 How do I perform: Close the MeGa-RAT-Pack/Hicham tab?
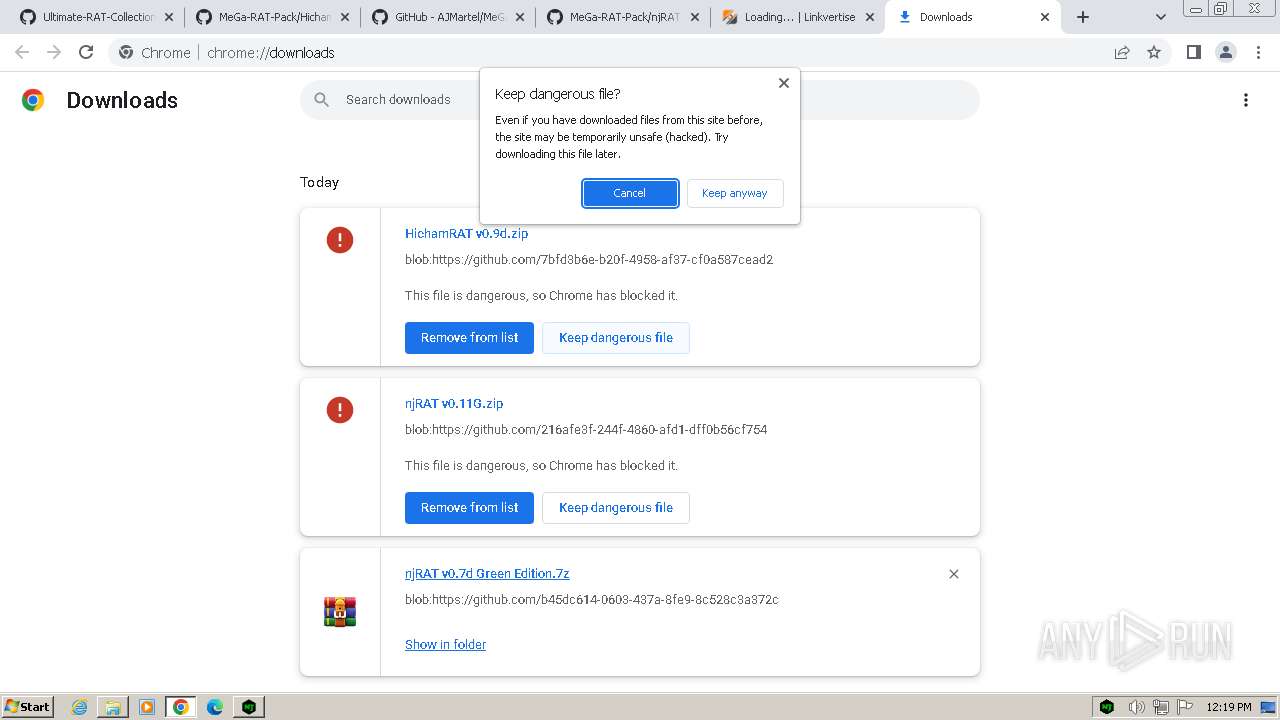pos(344,17)
